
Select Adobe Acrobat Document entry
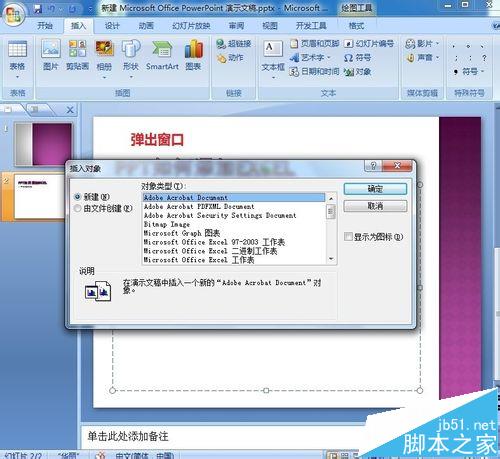[234, 197]
